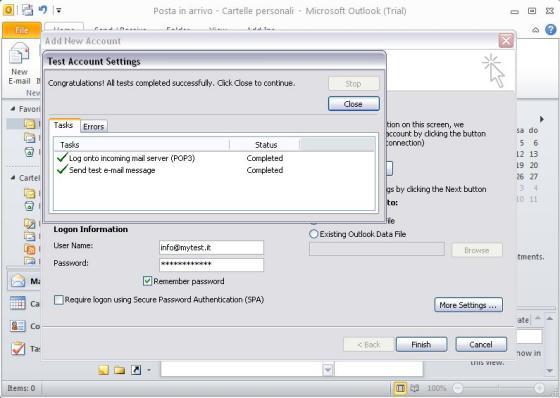Open the Mail navigation icon

coord(18,281)
